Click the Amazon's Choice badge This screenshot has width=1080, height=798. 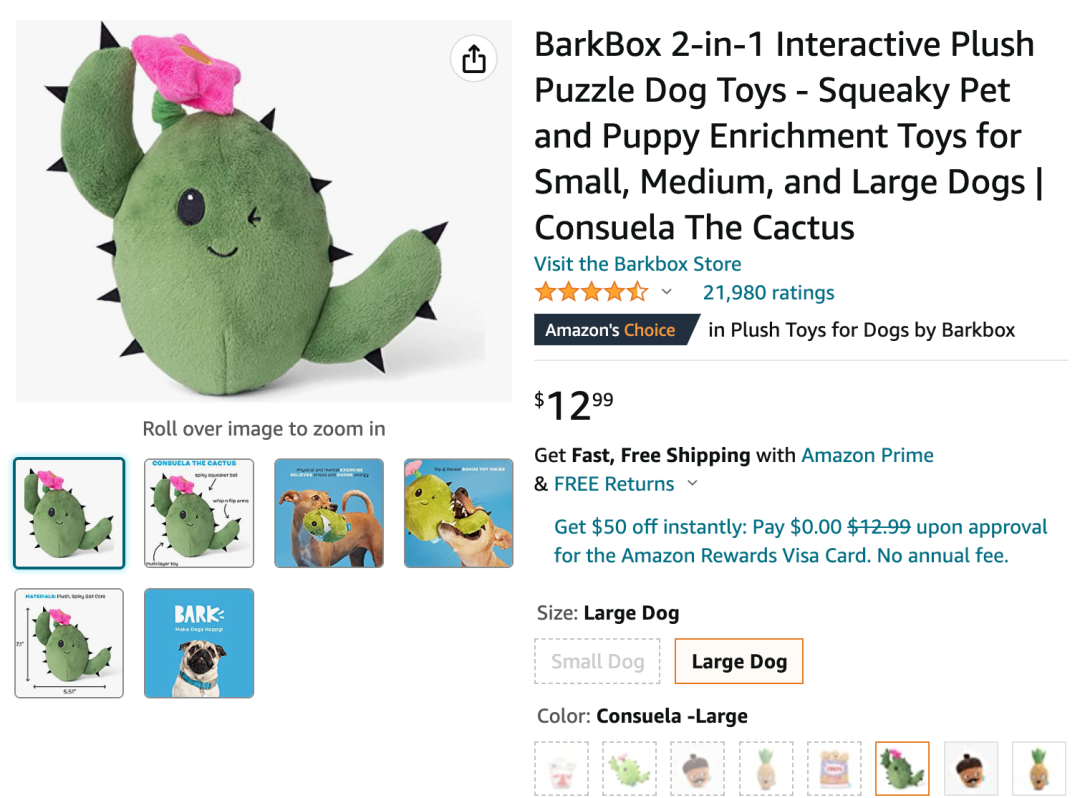tap(612, 330)
